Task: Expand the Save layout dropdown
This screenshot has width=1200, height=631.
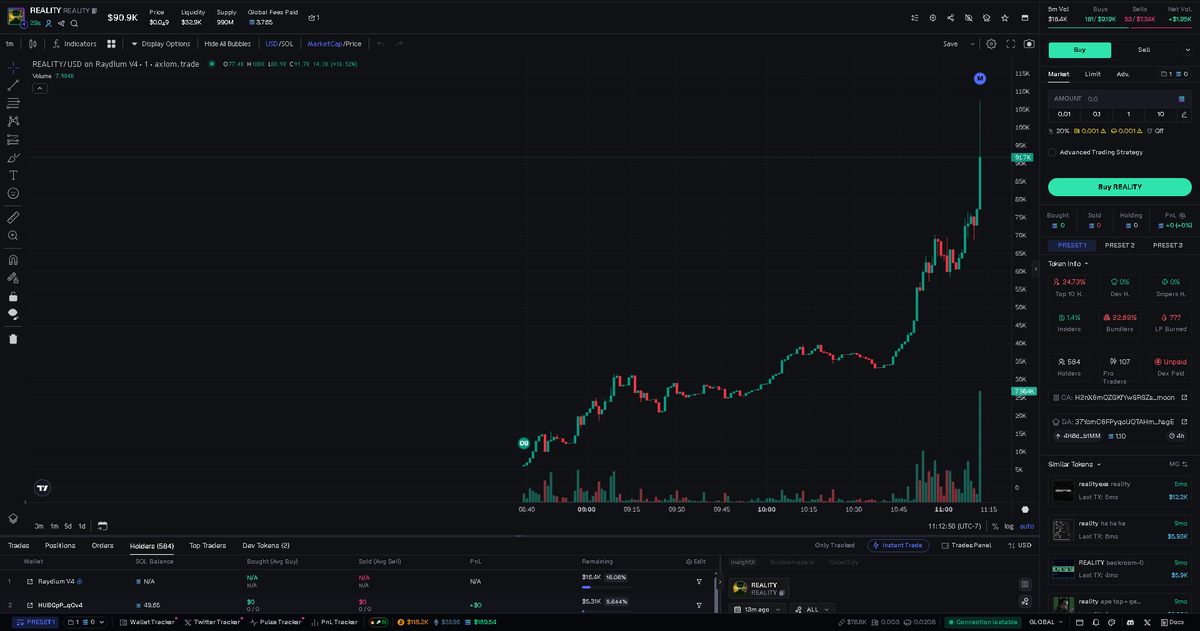Action: [x=970, y=44]
